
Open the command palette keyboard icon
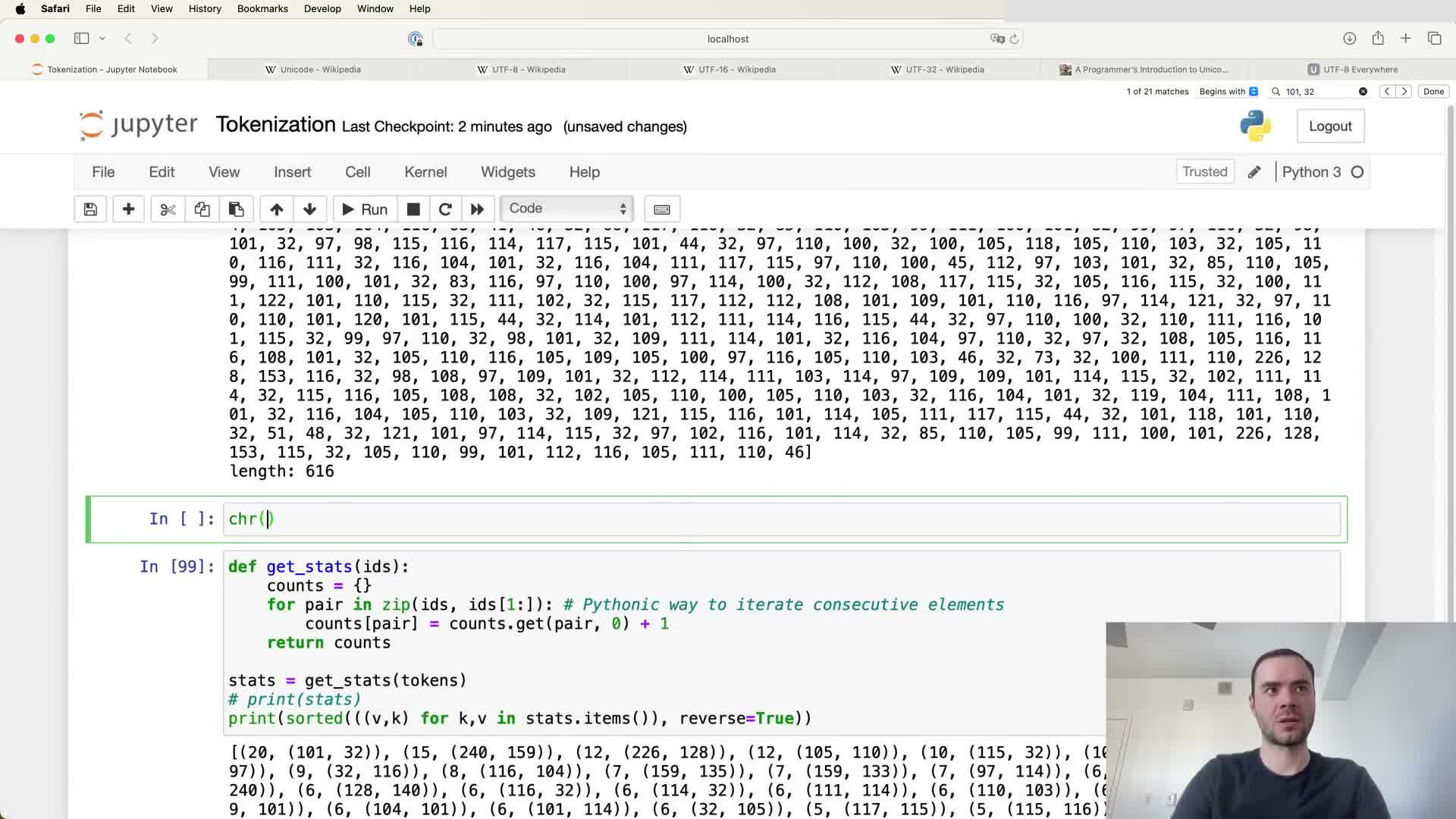(x=661, y=209)
